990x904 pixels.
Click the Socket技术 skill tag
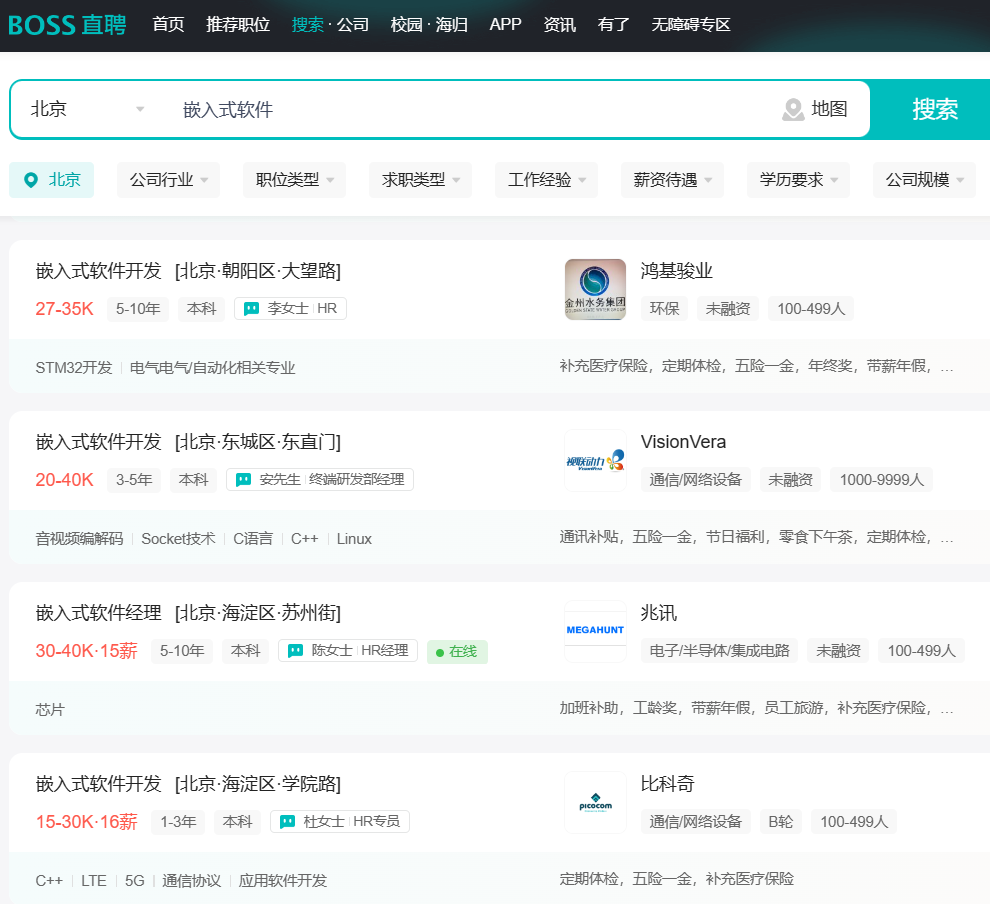point(178,538)
